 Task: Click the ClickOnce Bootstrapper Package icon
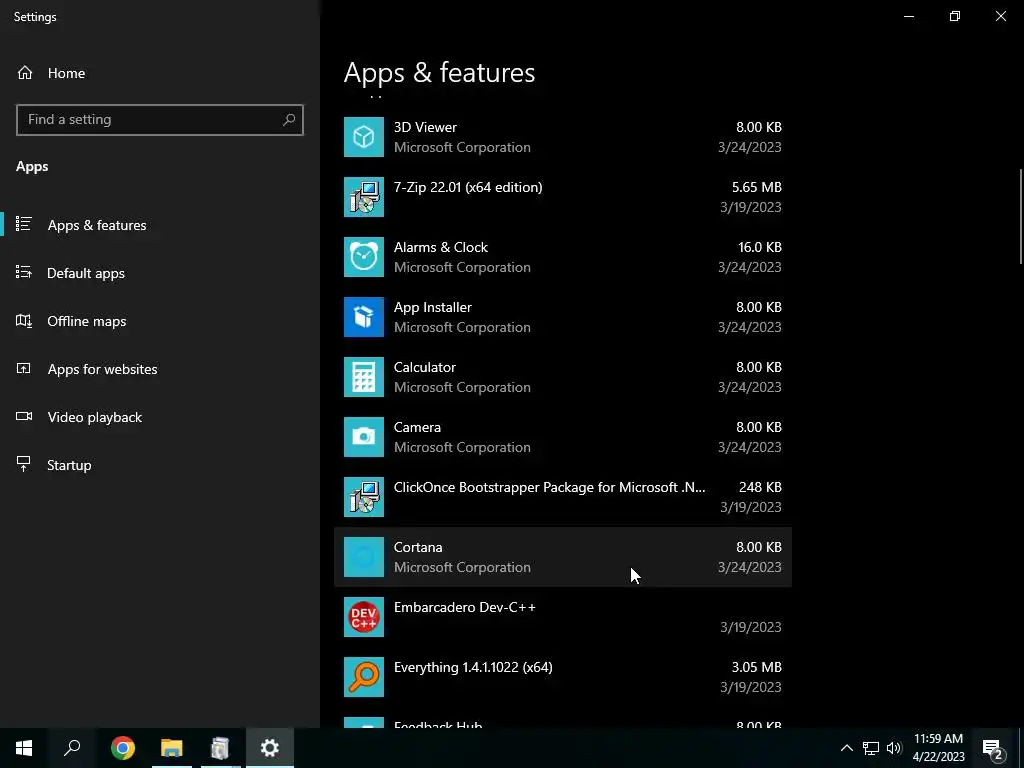(364, 497)
